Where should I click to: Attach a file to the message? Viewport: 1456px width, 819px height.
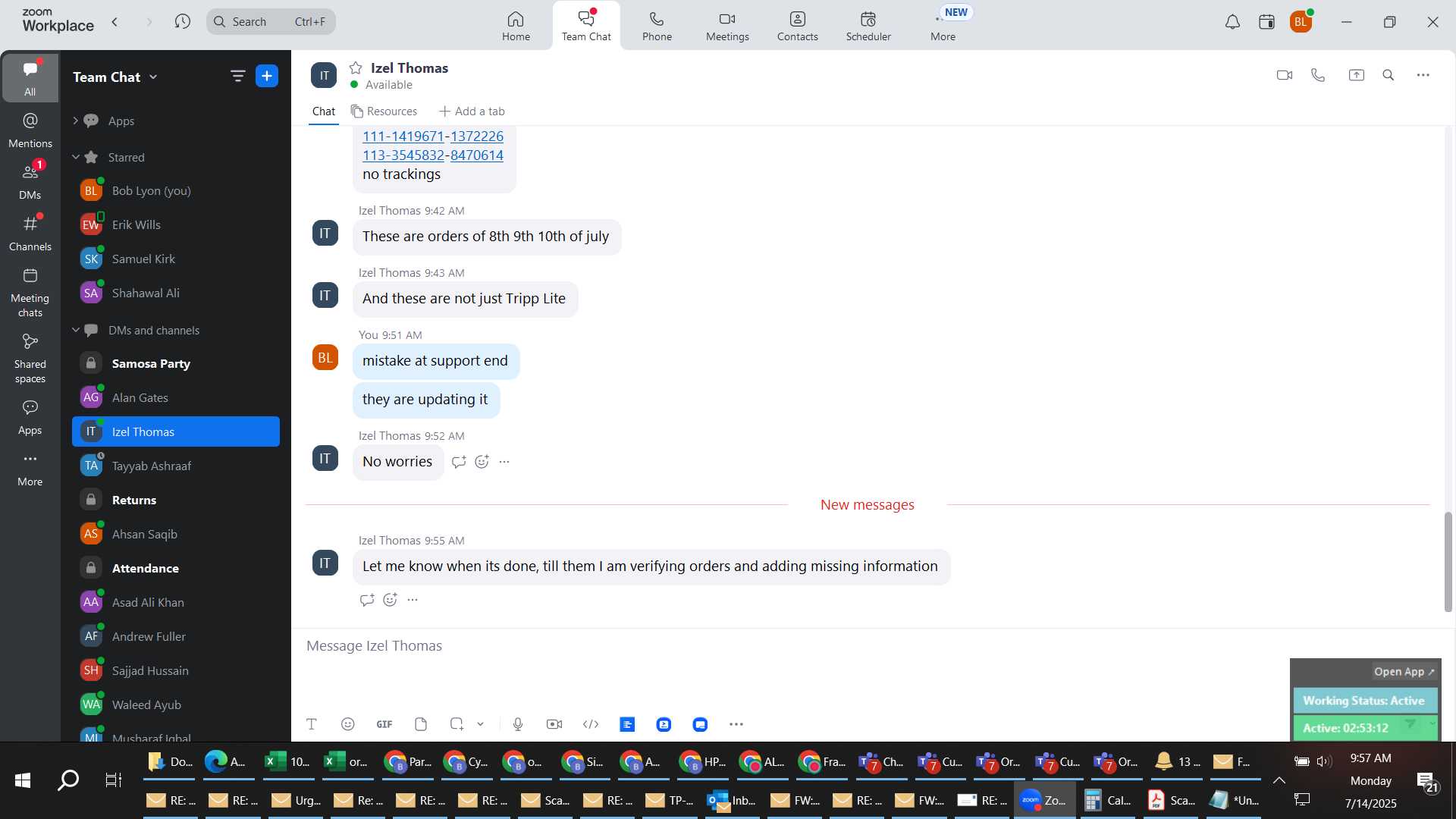[x=421, y=724]
